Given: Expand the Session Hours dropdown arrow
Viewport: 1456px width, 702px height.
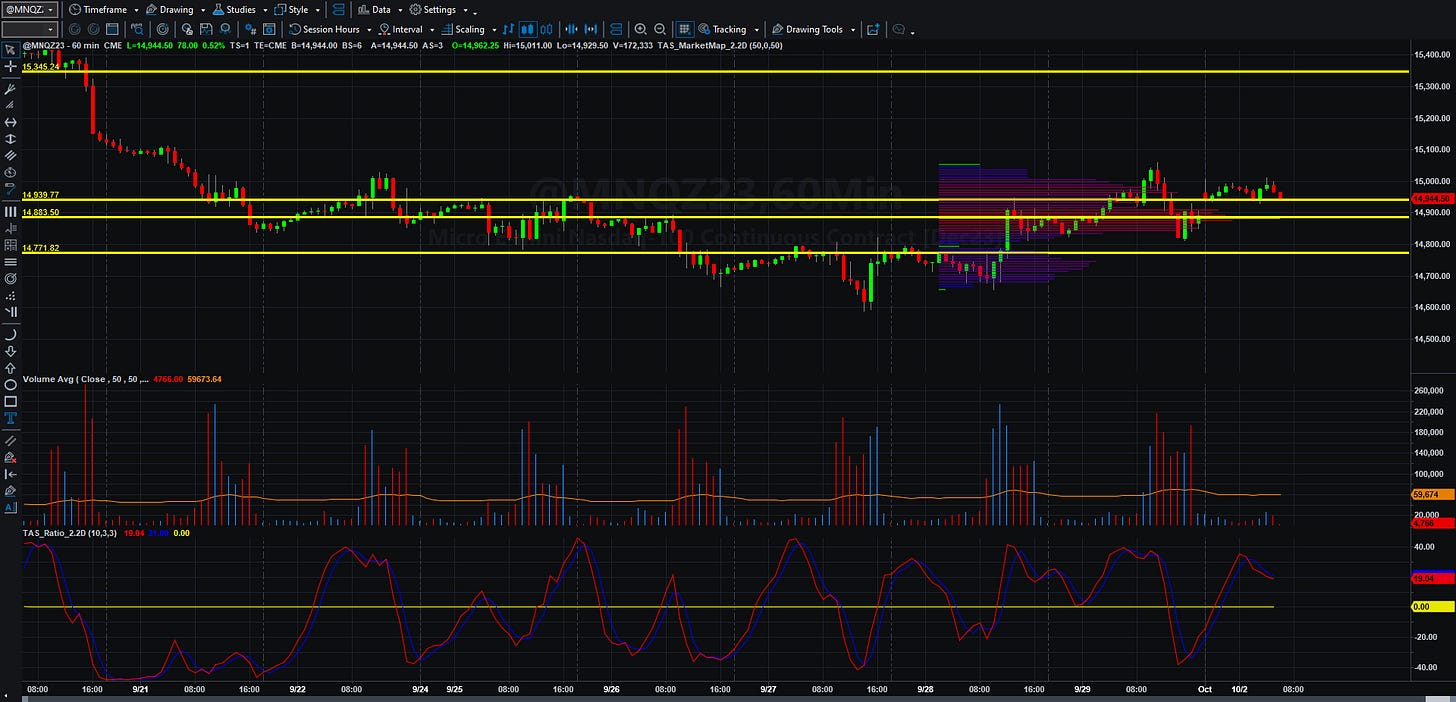Looking at the screenshot, I should tap(369, 30).
